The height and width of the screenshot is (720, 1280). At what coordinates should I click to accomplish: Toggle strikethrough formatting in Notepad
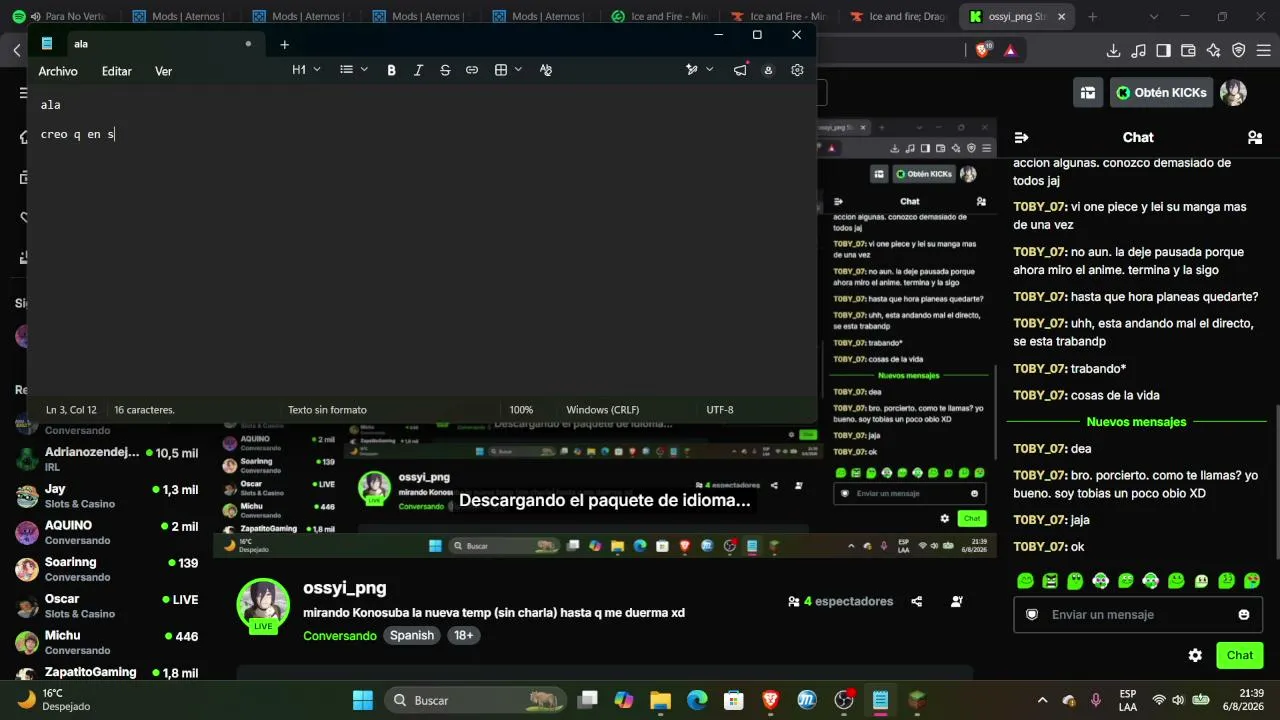(x=445, y=70)
